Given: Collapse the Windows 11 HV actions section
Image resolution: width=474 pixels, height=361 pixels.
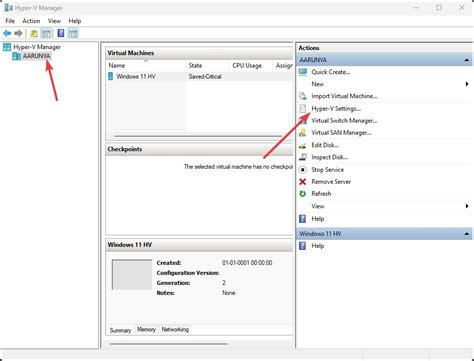Looking at the screenshot, I should click(467, 234).
